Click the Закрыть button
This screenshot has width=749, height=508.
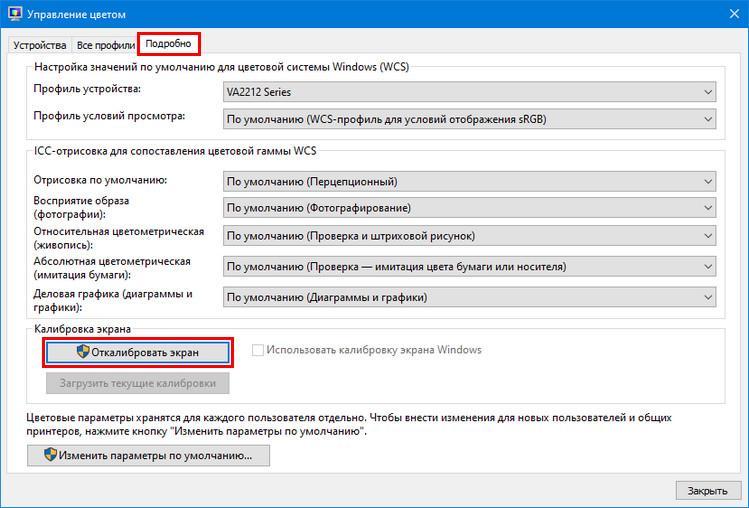[707, 490]
